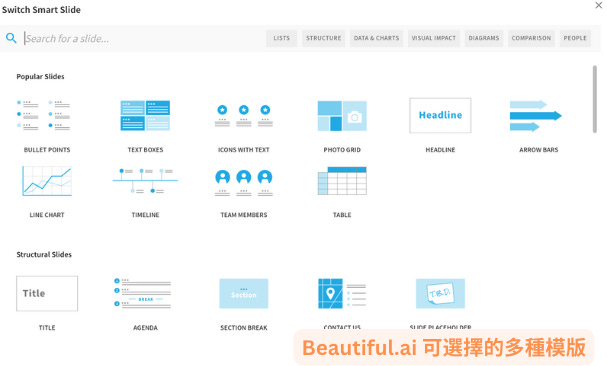The height and width of the screenshot is (366, 607).
Task: Close the Switch Smart Slide dialog
Action: click(598, 5)
